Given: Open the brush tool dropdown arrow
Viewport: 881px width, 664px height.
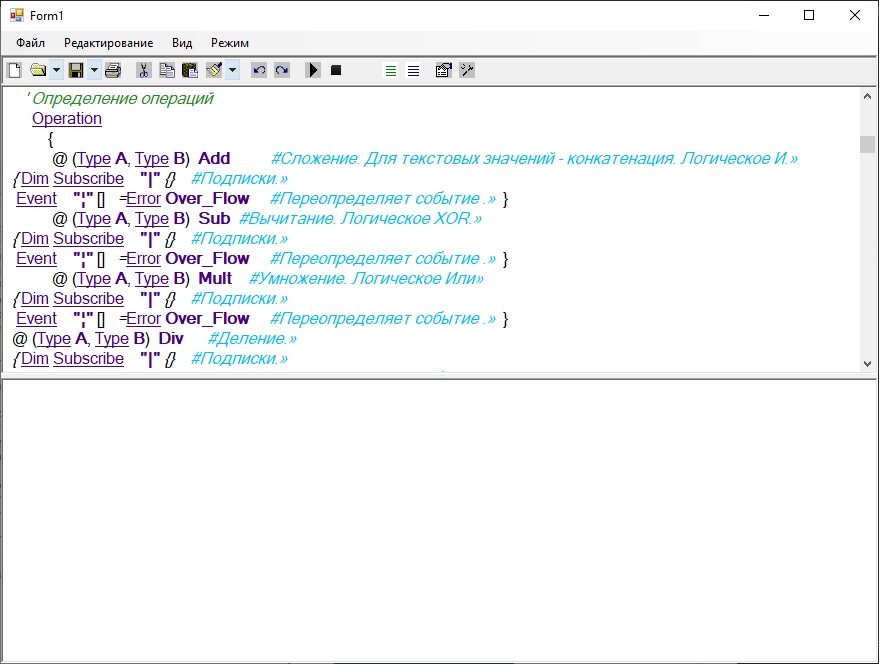Looking at the screenshot, I should click(233, 70).
